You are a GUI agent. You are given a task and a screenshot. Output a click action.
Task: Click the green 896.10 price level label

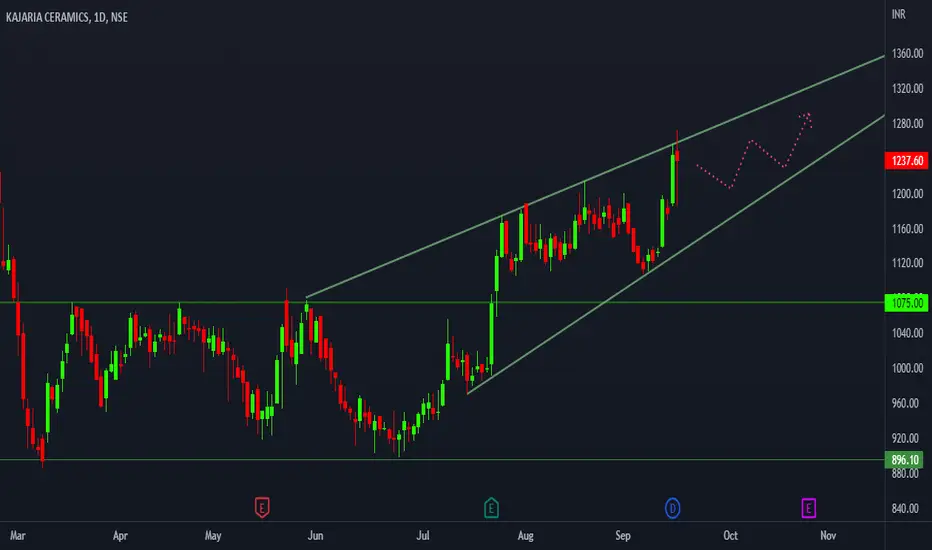[904, 460]
